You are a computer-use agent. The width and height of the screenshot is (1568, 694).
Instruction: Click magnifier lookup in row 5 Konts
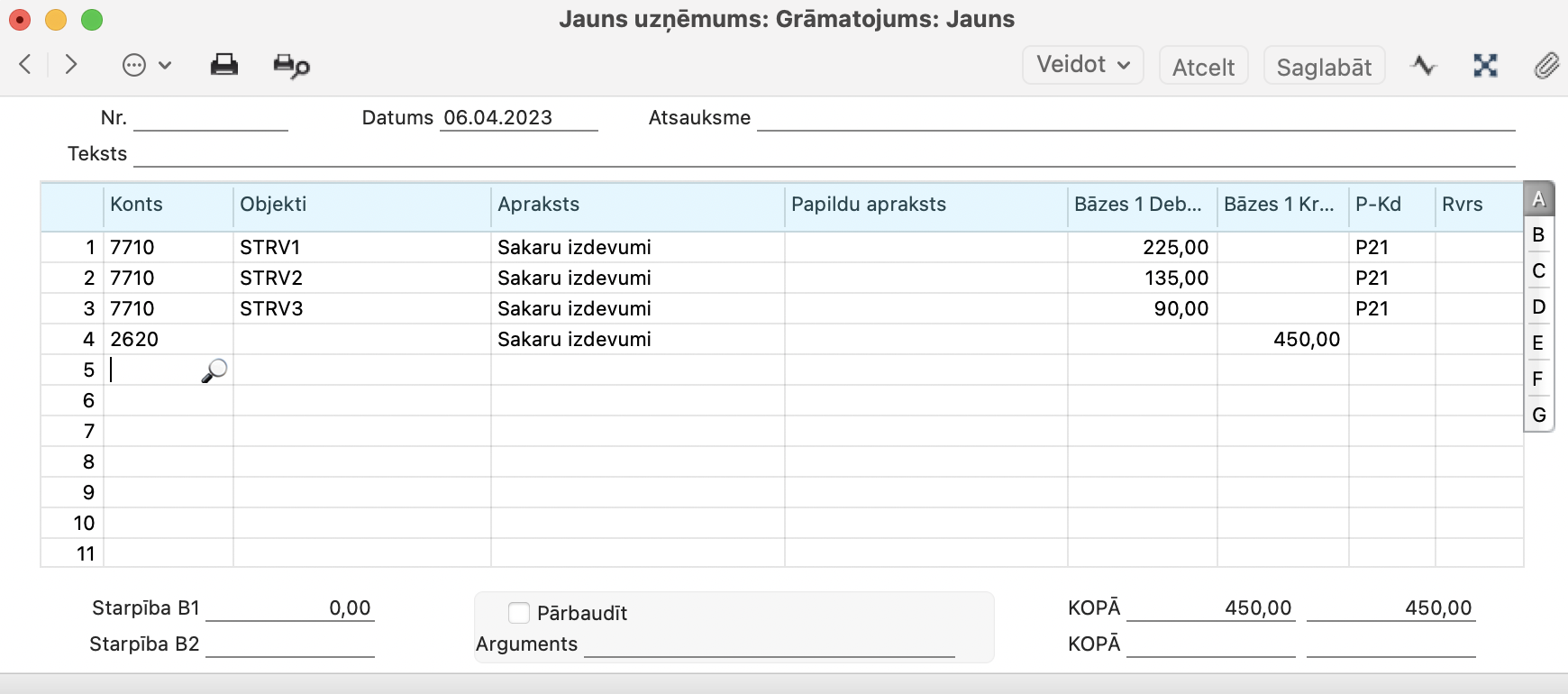tap(214, 370)
